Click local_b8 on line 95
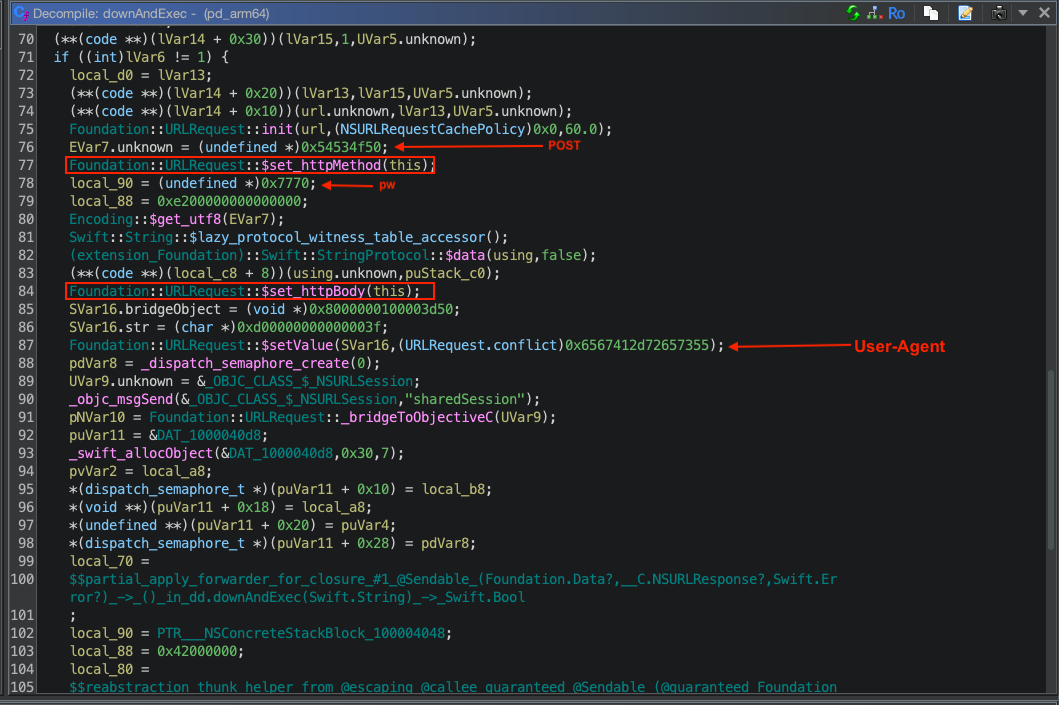This screenshot has height=705, width=1059. (453, 490)
